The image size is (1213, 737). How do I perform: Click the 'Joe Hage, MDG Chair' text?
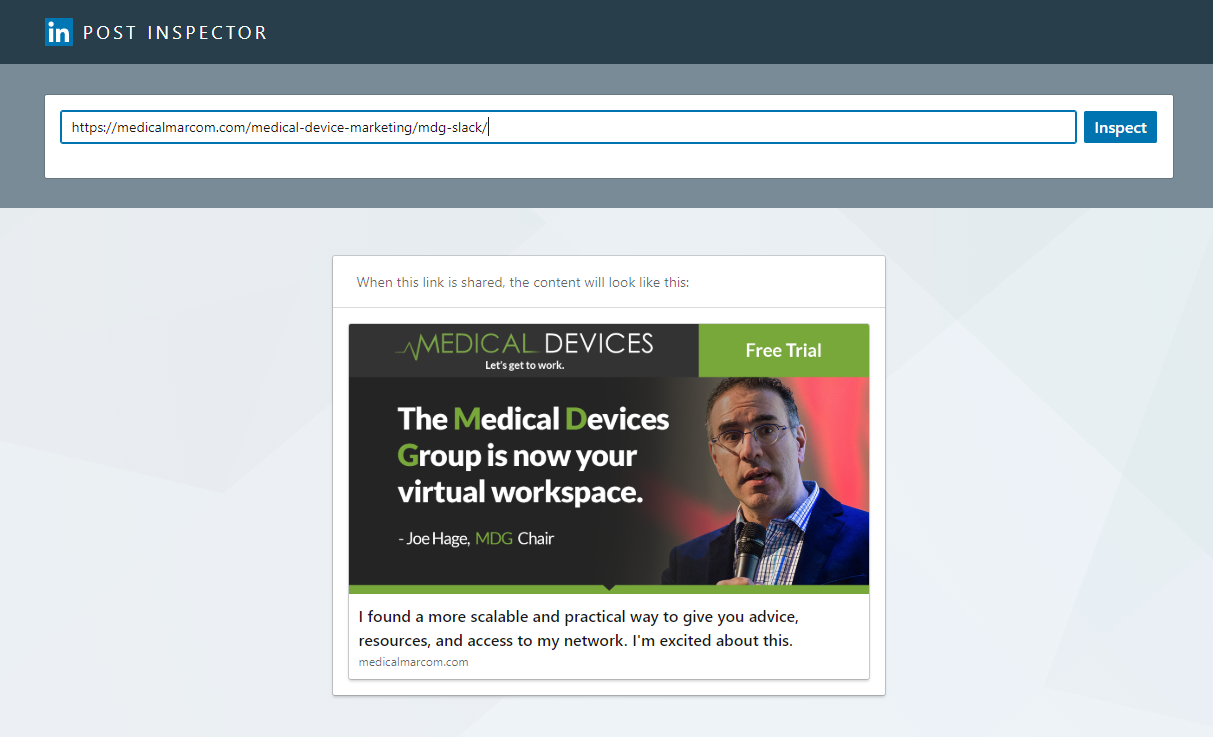click(476, 538)
